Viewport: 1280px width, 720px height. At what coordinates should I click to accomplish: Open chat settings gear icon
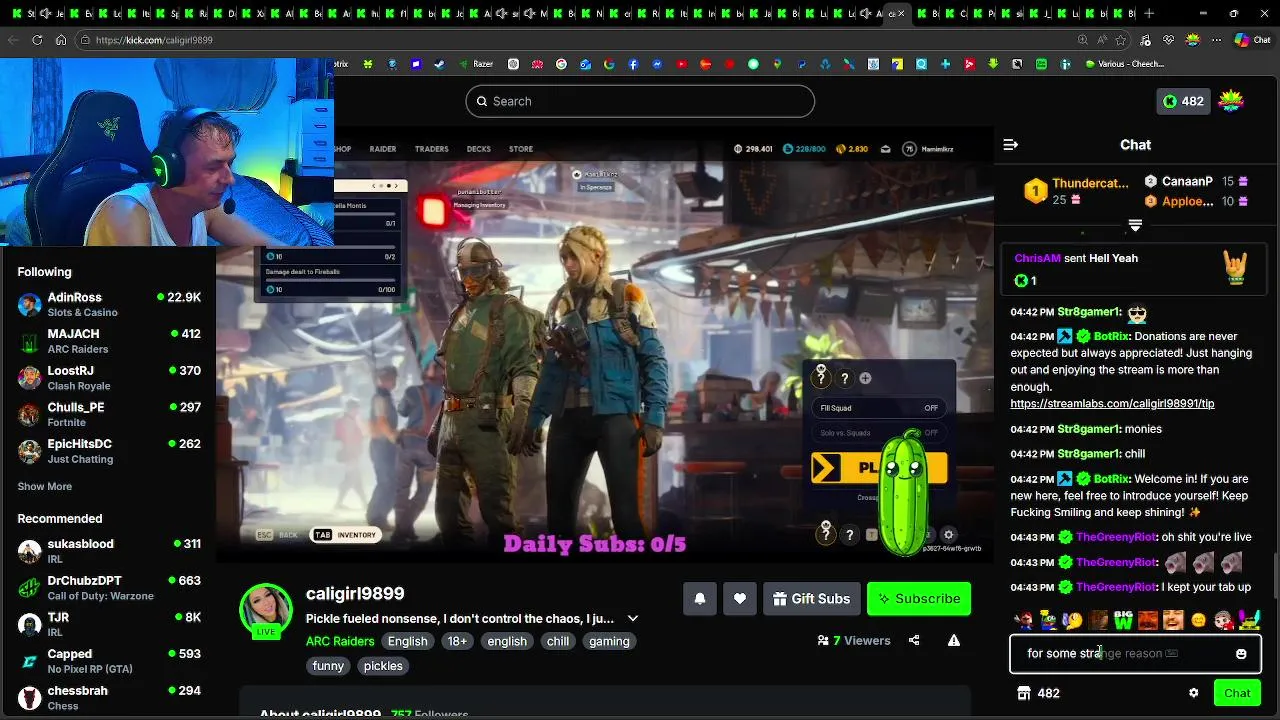[1193, 693]
